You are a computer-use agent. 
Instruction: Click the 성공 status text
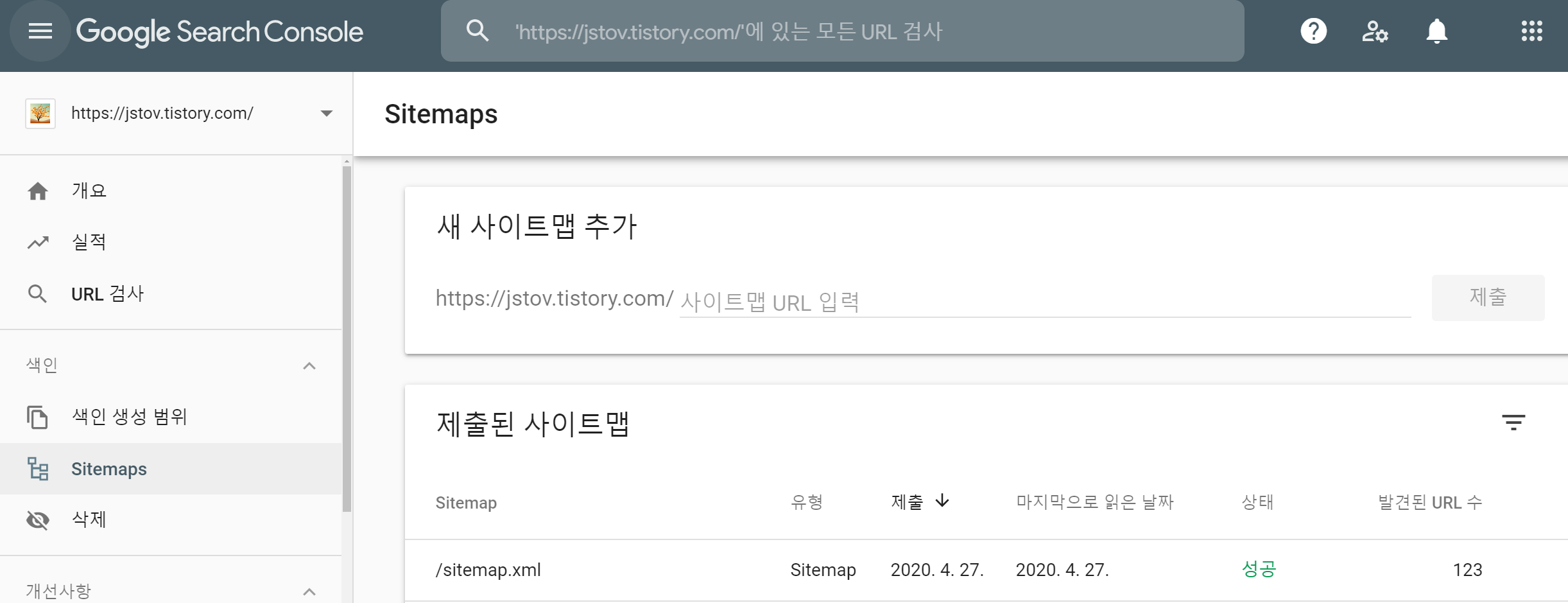click(x=1259, y=569)
